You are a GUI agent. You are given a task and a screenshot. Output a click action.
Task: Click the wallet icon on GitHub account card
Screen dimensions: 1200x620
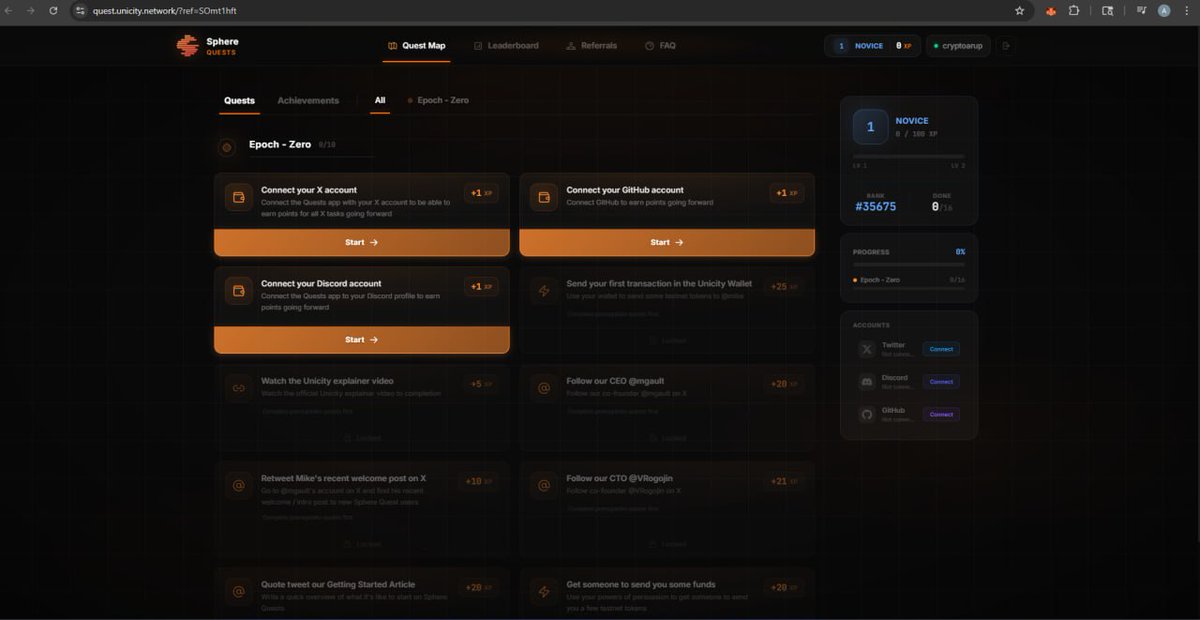pos(544,197)
